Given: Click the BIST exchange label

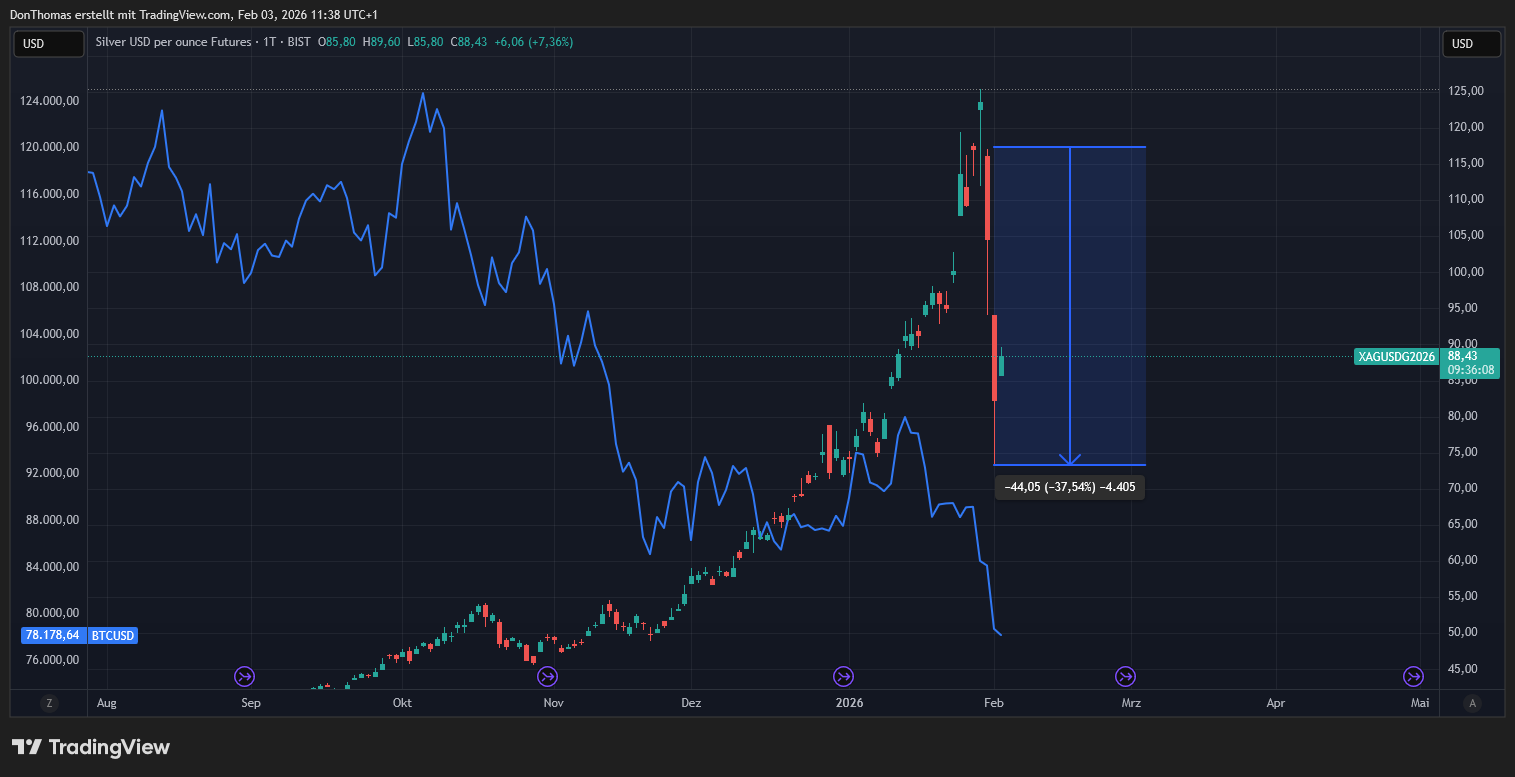Looking at the screenshot, I should (298, 42).
